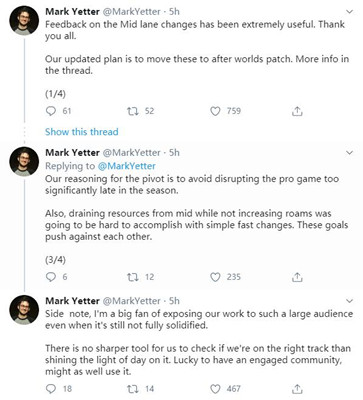
Task: Open the Show this thread link
Action: click(82, 132)
